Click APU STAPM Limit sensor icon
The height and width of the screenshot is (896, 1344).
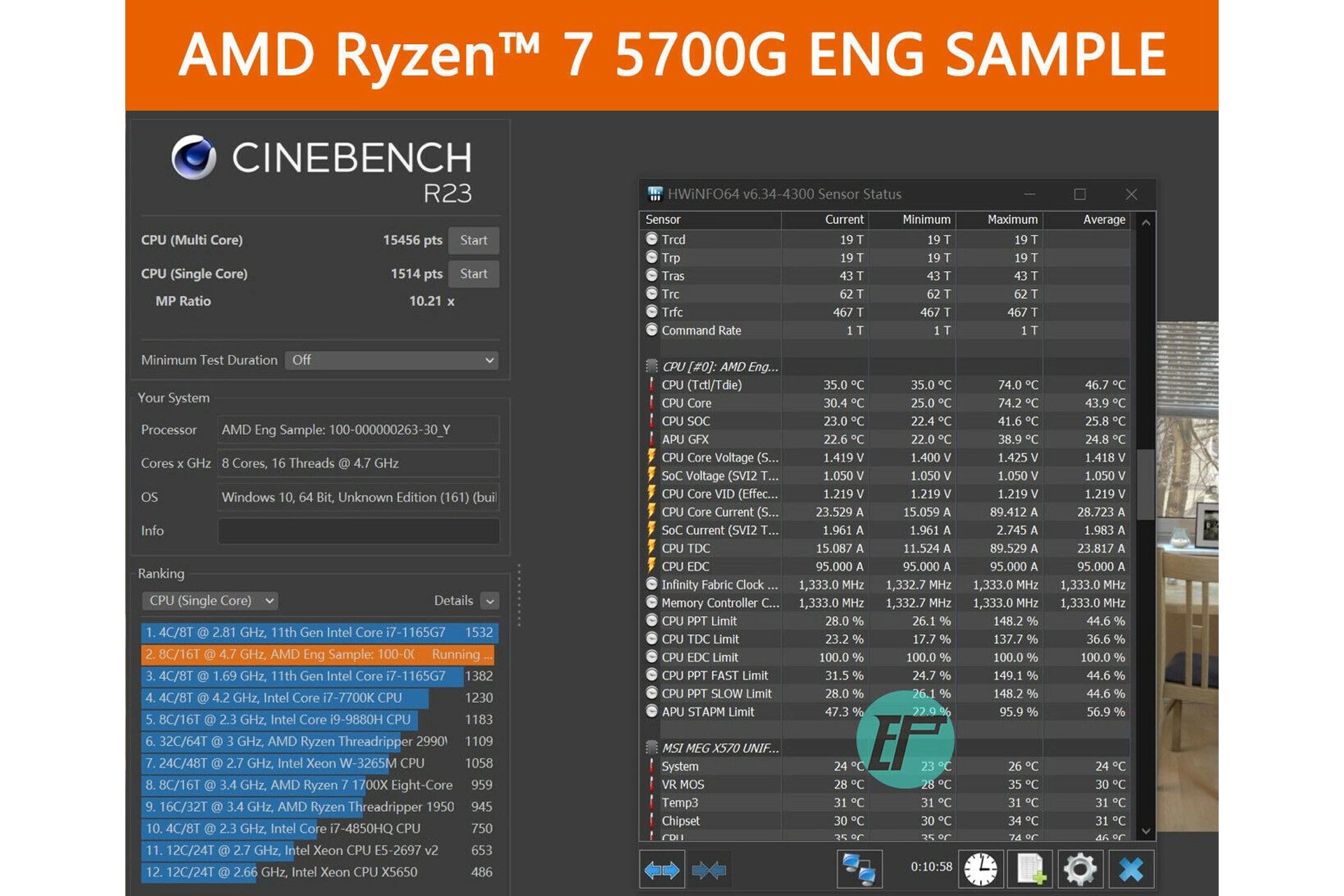[652, 711]
